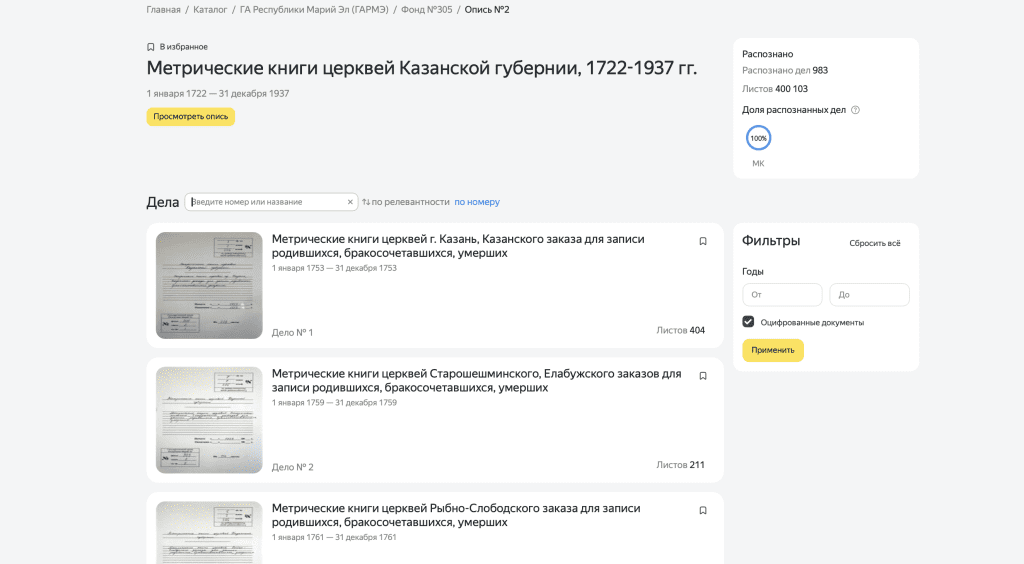This screenshot has width=1024, height=564.
Task: Open the 'Главная' breadcrumb link
Action: coord(164,10)
